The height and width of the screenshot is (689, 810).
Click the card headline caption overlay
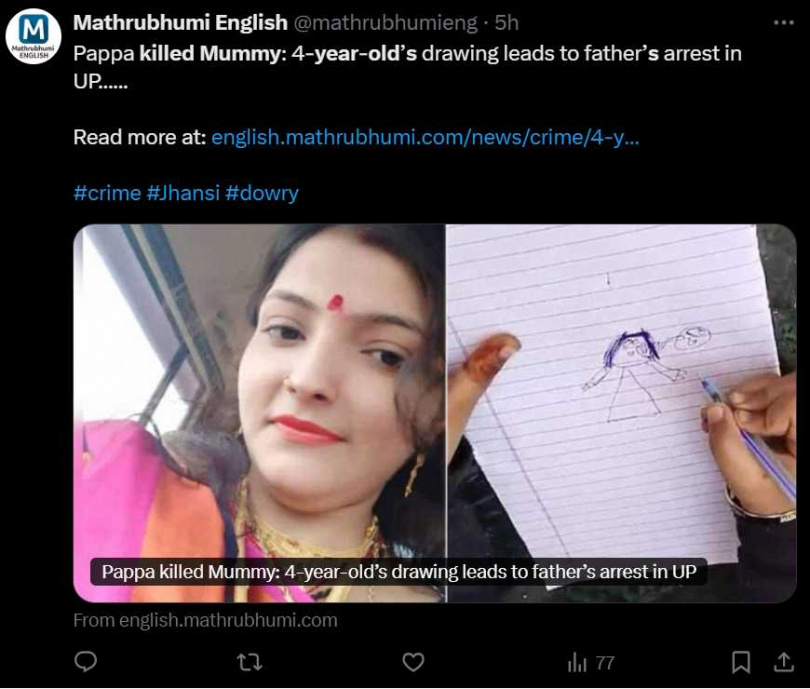pyautogui.click(x=399, y=572)
